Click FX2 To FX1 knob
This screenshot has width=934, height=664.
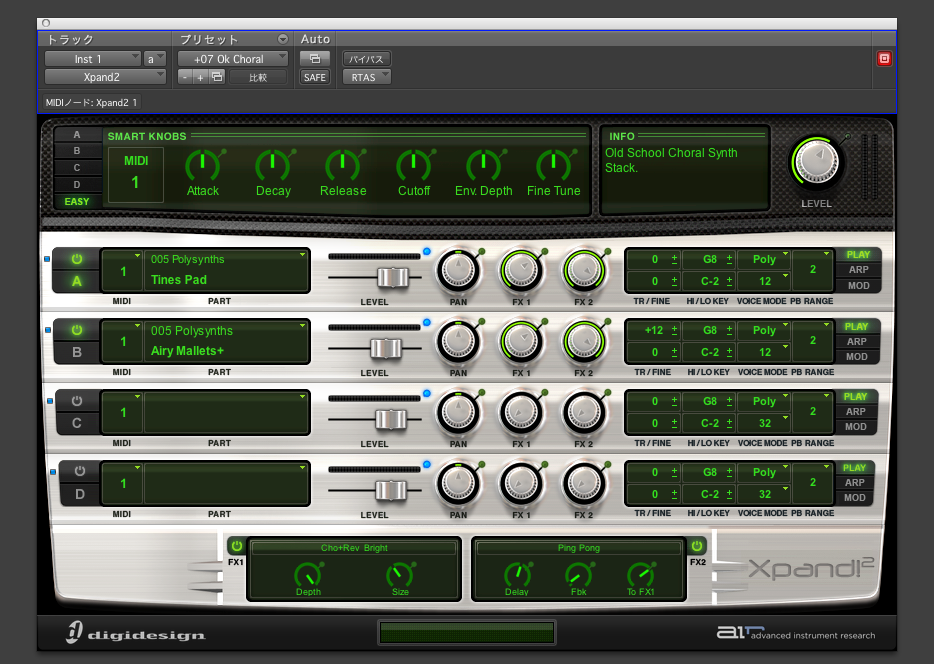(x=641, y=575)
